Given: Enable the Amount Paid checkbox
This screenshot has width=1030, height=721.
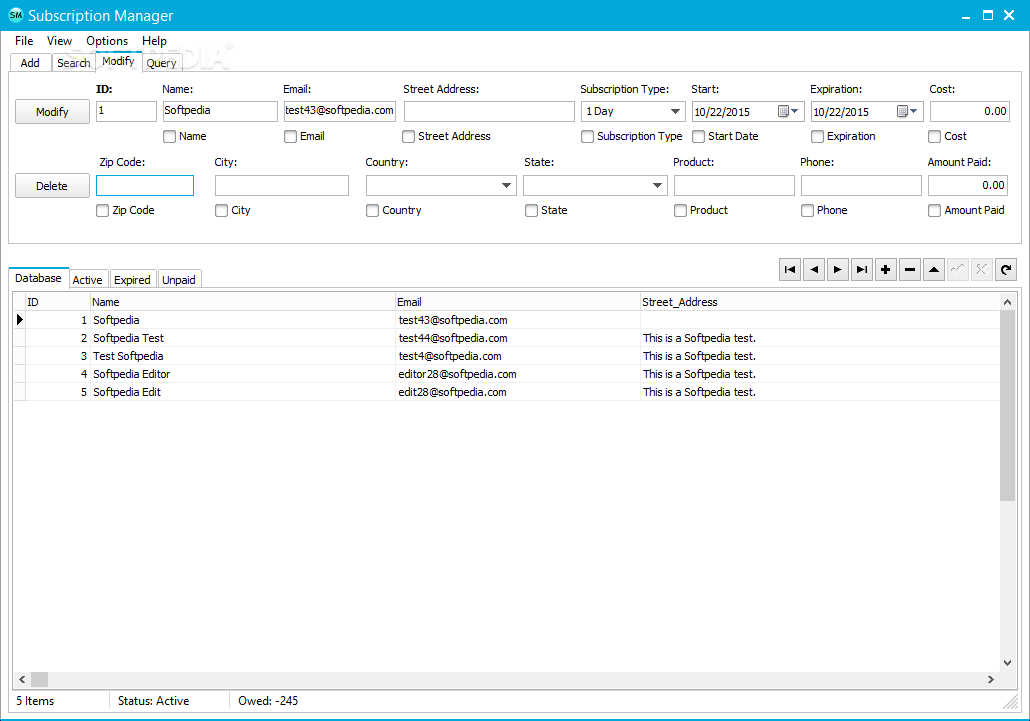Looking at the screenshot, I should pyautogui.click(x=934, y=211).
